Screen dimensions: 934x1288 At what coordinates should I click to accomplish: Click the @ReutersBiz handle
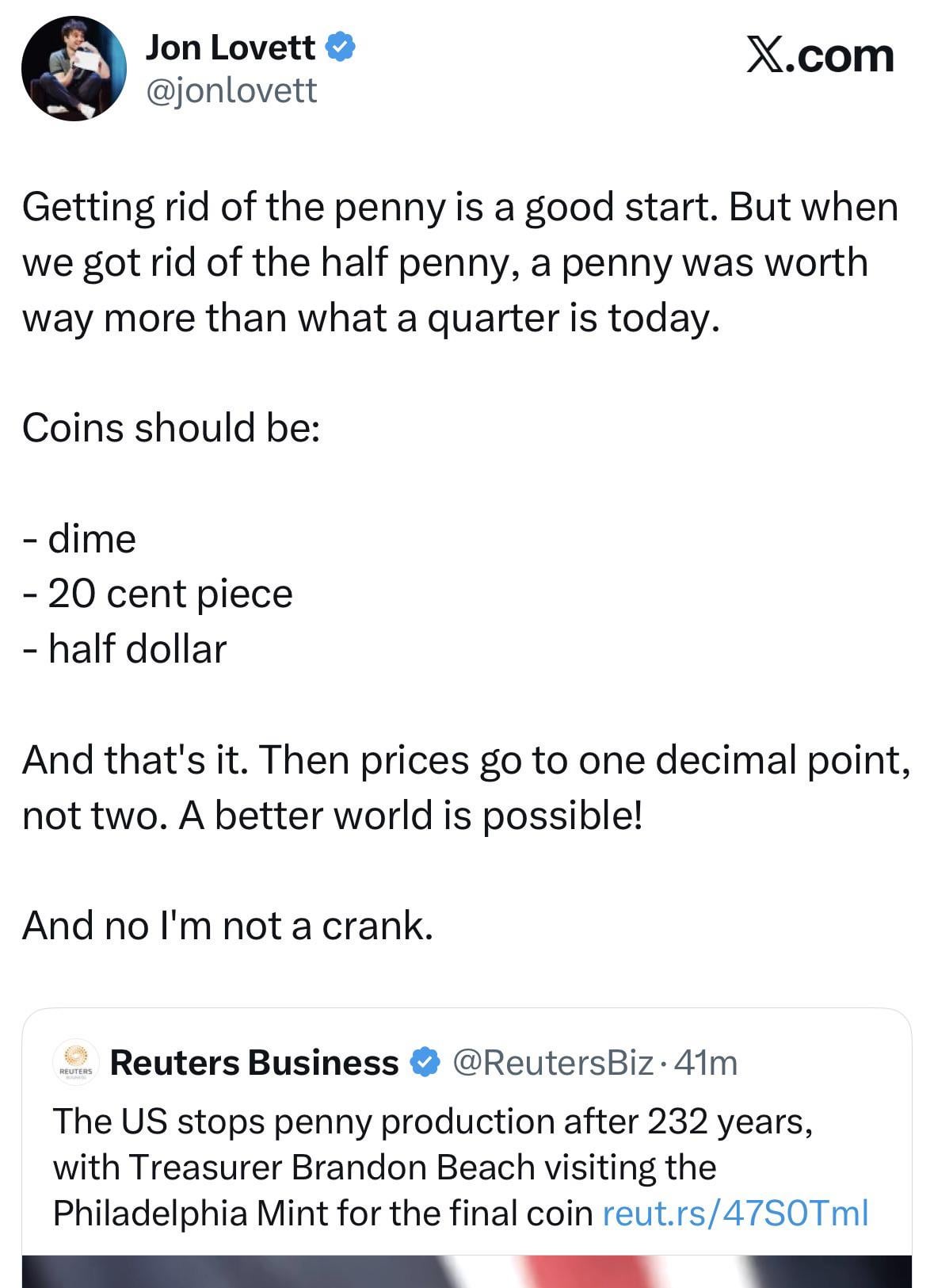[552, 1062]
